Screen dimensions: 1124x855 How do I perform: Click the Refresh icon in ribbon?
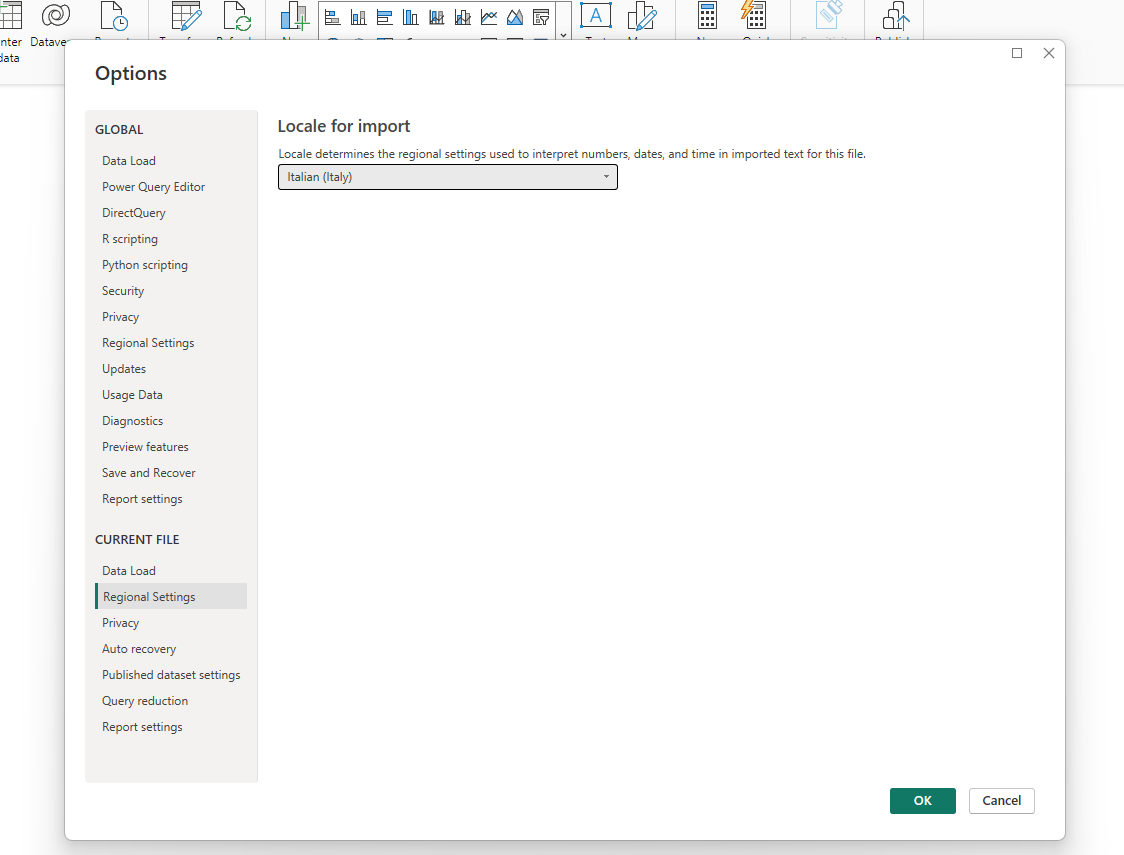(x=237, y=16)
